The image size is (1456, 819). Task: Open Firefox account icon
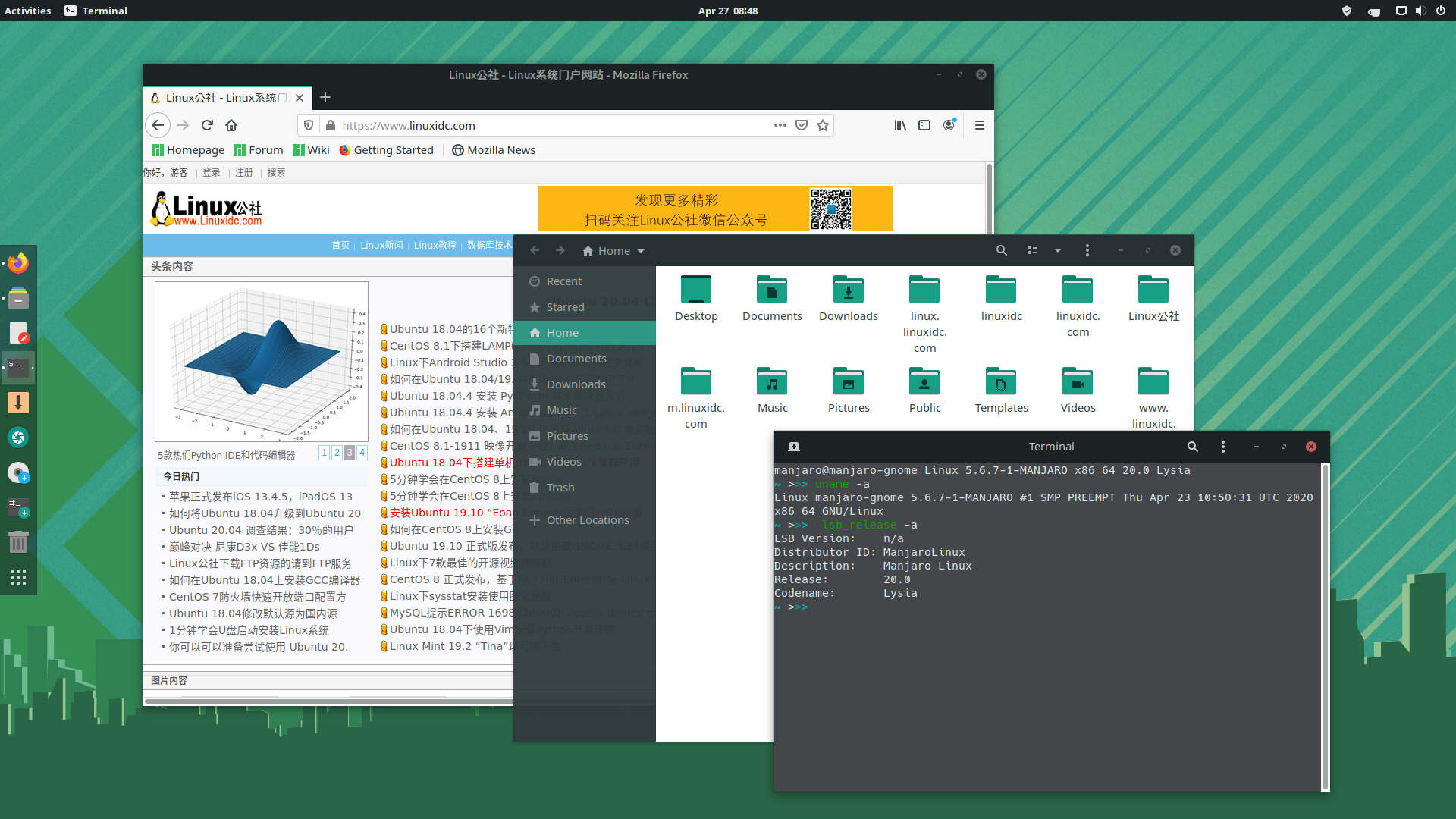(949, 125)
